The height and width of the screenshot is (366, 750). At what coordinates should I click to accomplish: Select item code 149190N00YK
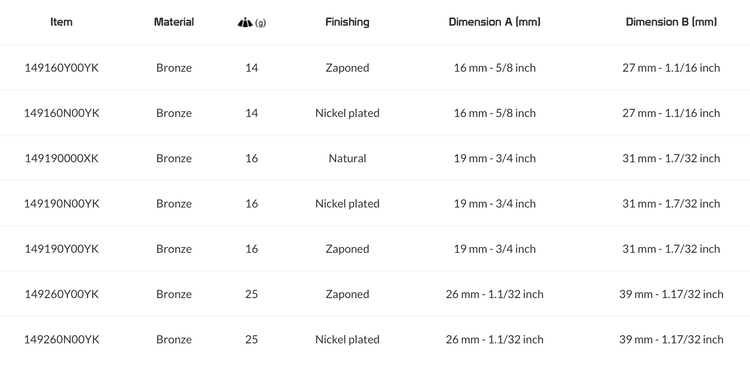pyautogui.click(x=62, y=204)
